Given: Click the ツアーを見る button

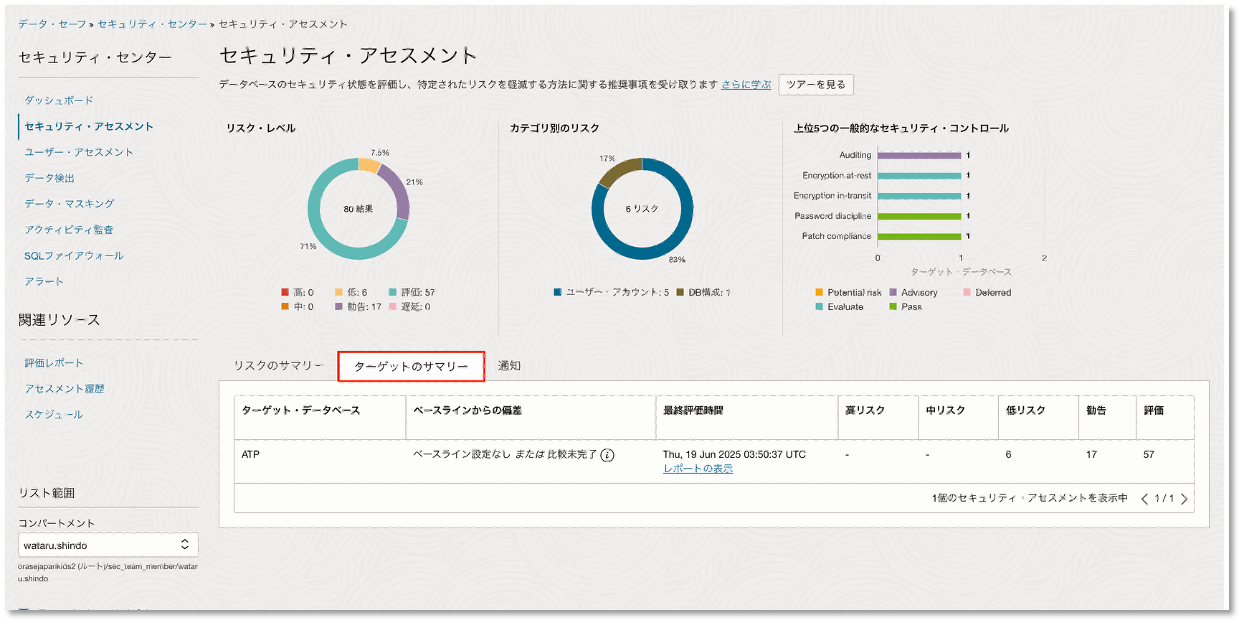Looking at the screenshot, I should [816, 85].
